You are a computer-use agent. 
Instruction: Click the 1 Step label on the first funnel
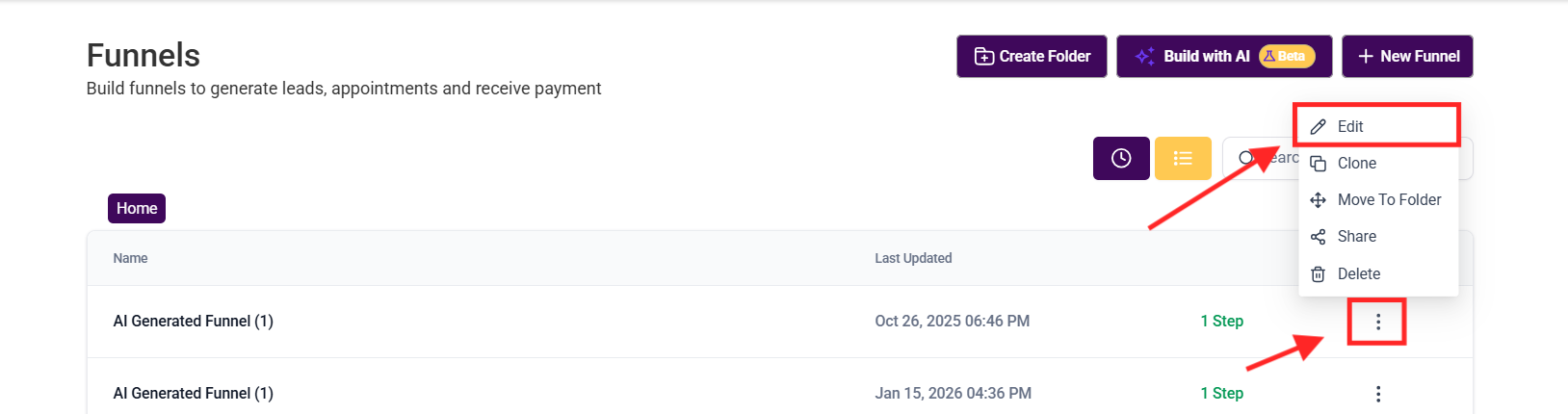tap(1221, 322)
